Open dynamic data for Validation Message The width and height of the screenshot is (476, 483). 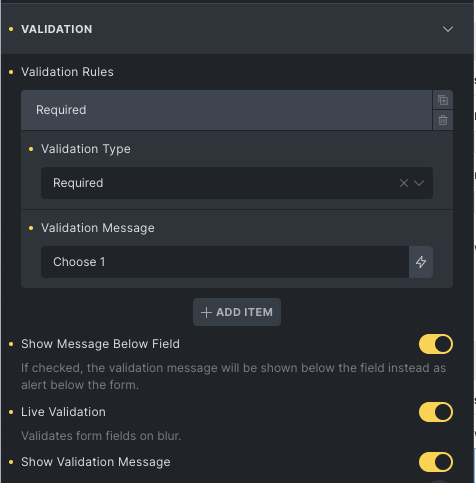click(x=421, y=262)
